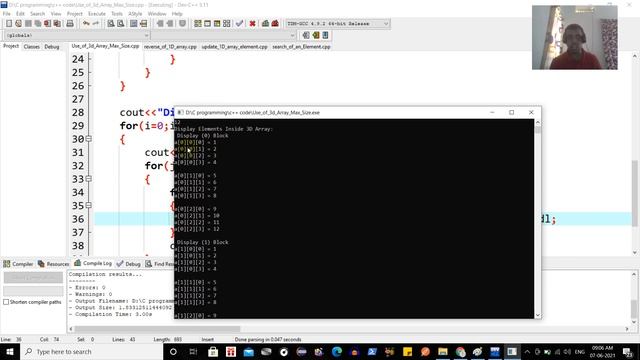Open Microsoft Edge from the taskbar
Image resolution: width=640 pixels, height=360 pixels.
(x=337, y=351)
